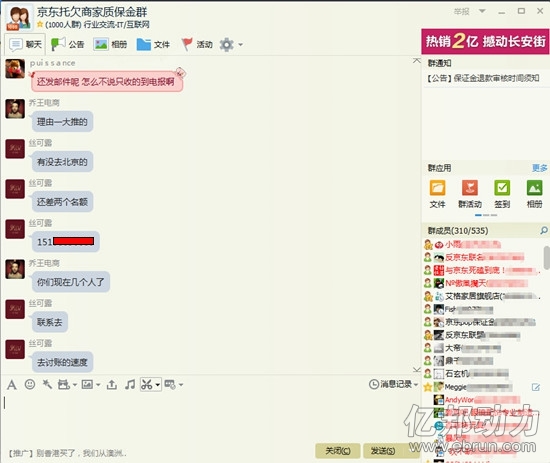The width and height of the screenshot is (550, 463).
Task: Click the star icon beside 1000人群
Action: pyautogui.click(x=40, y=24)
